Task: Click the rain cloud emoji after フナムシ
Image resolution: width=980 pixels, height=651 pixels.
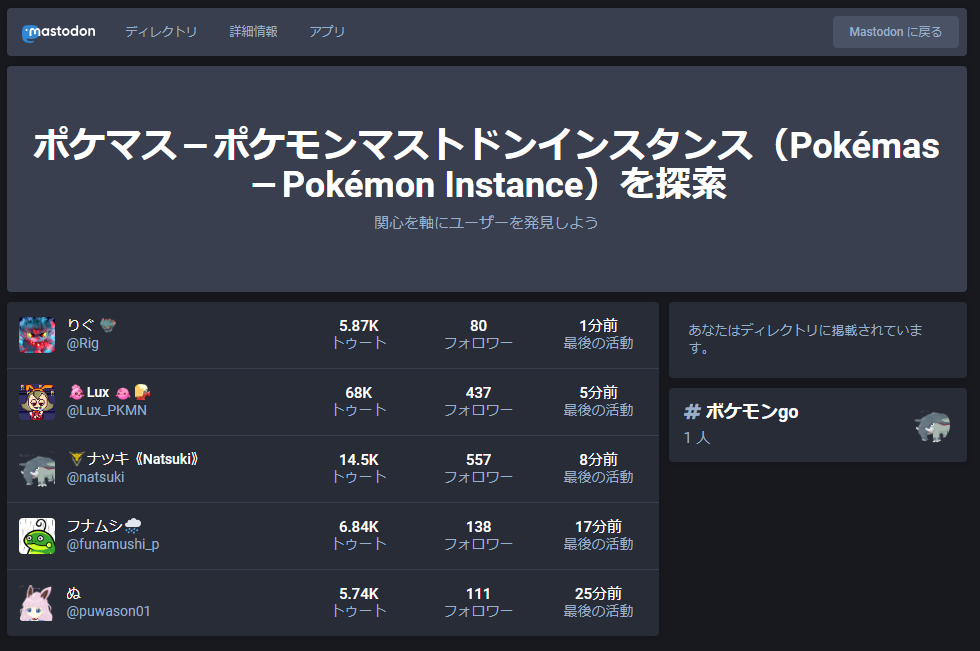Action: 132,526
